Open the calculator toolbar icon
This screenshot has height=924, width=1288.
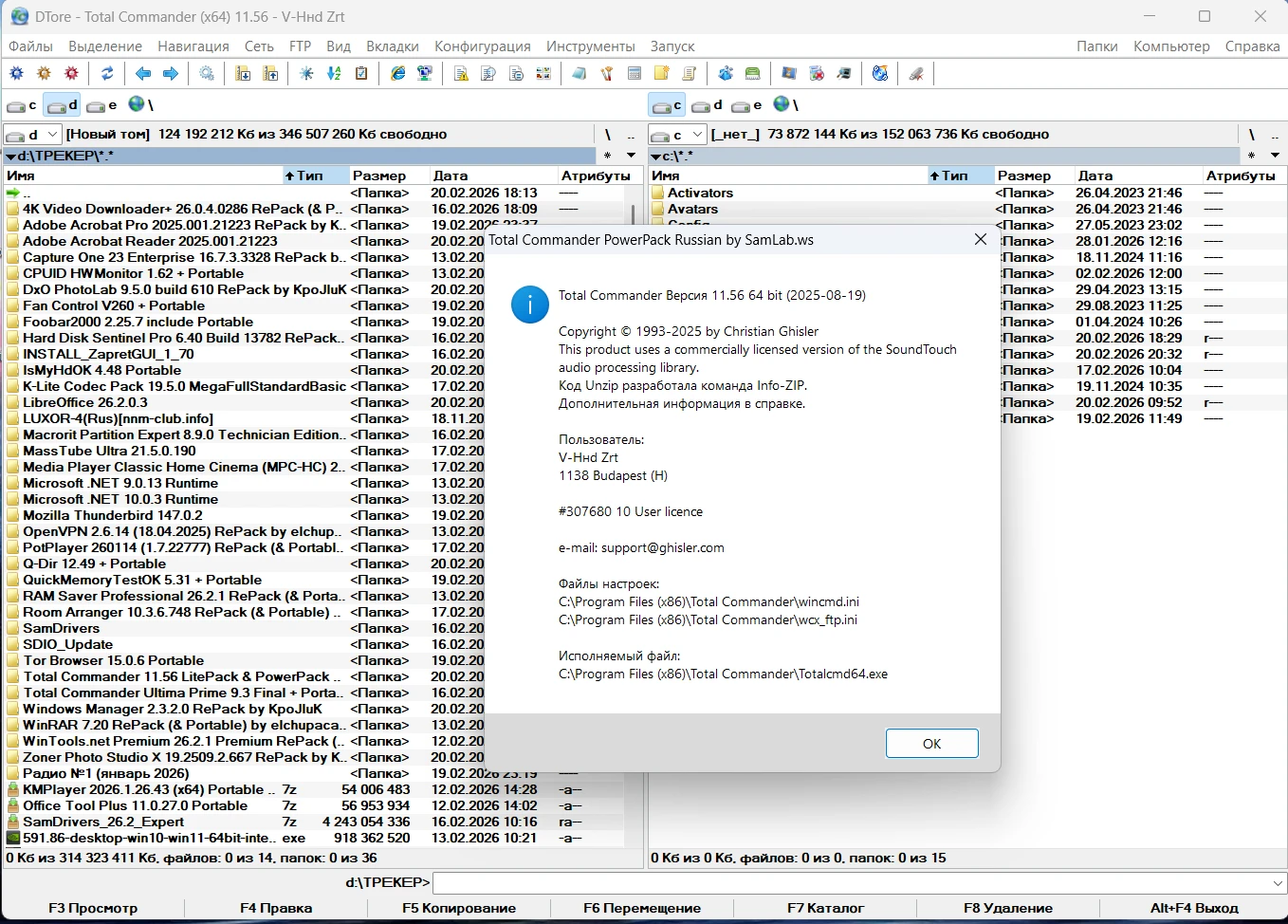635,74
